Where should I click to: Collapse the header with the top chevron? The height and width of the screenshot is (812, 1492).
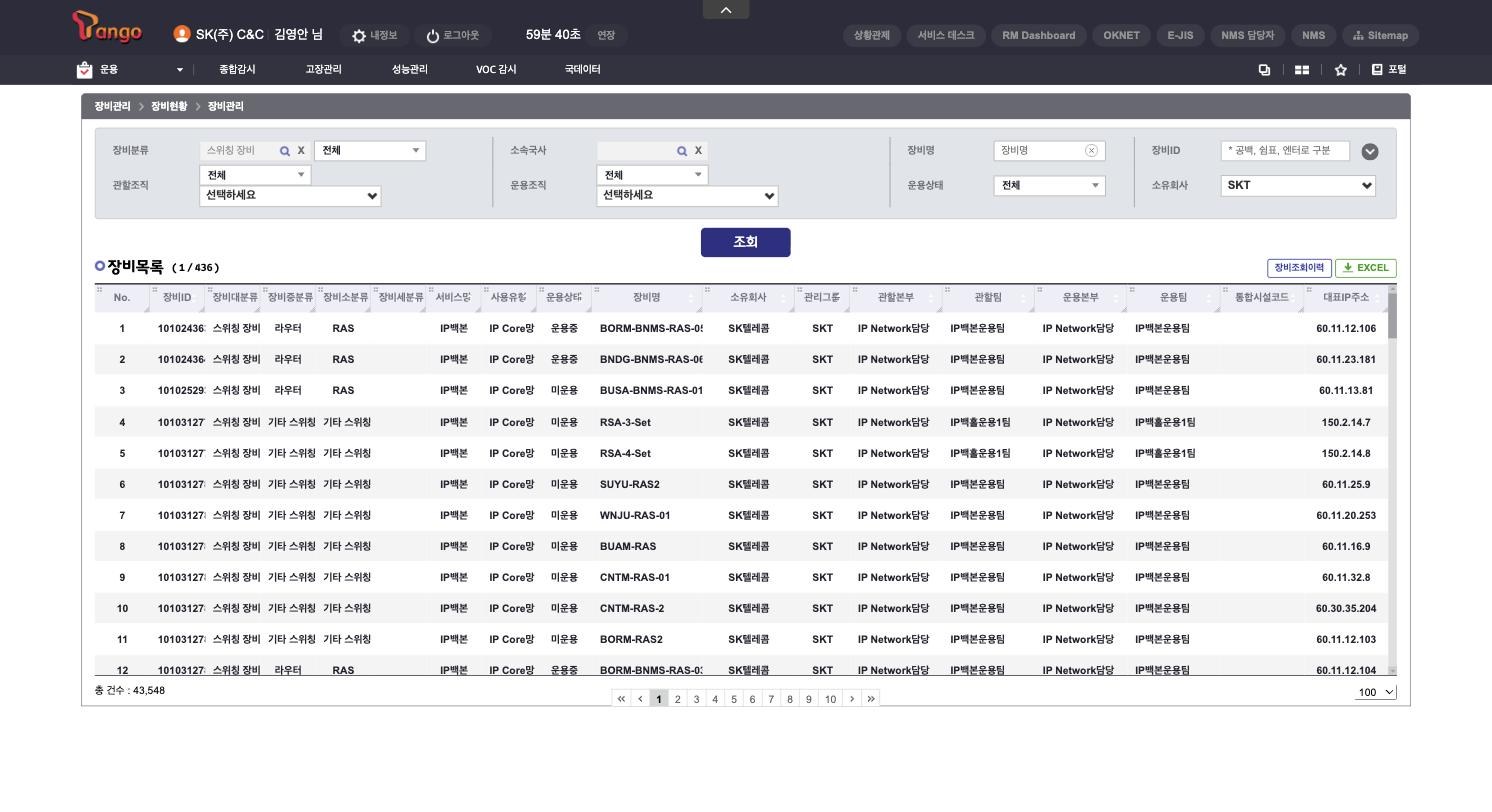click(x=726, y=9)
